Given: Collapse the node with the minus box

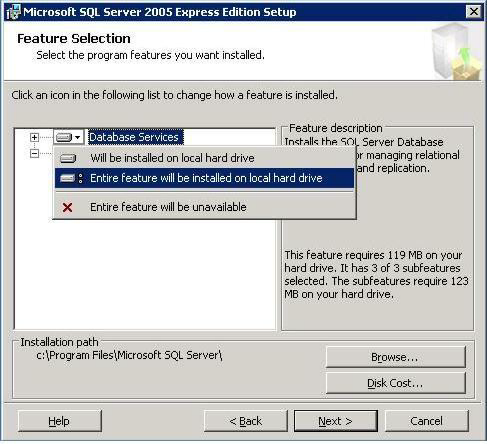Looking at the screenshot, I should [x=34, y=154].
